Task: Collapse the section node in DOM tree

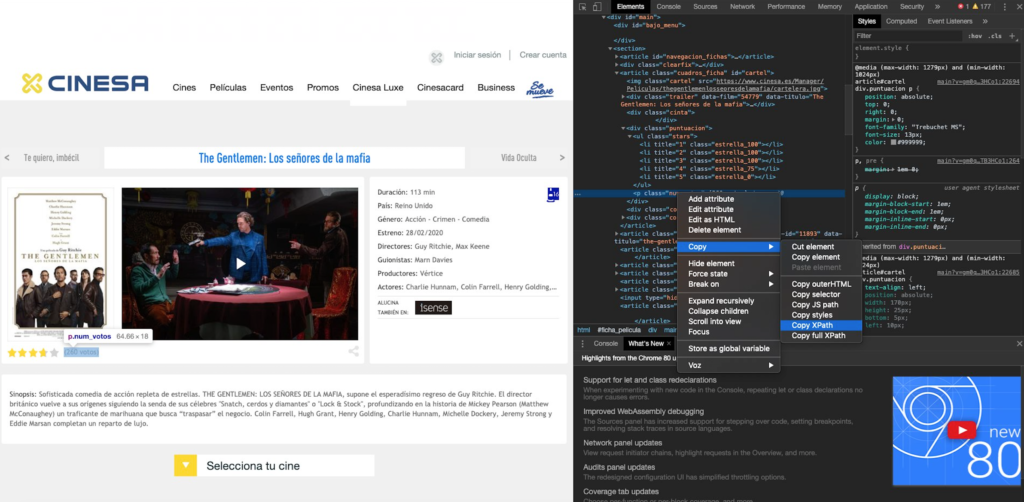Action: 609,49
